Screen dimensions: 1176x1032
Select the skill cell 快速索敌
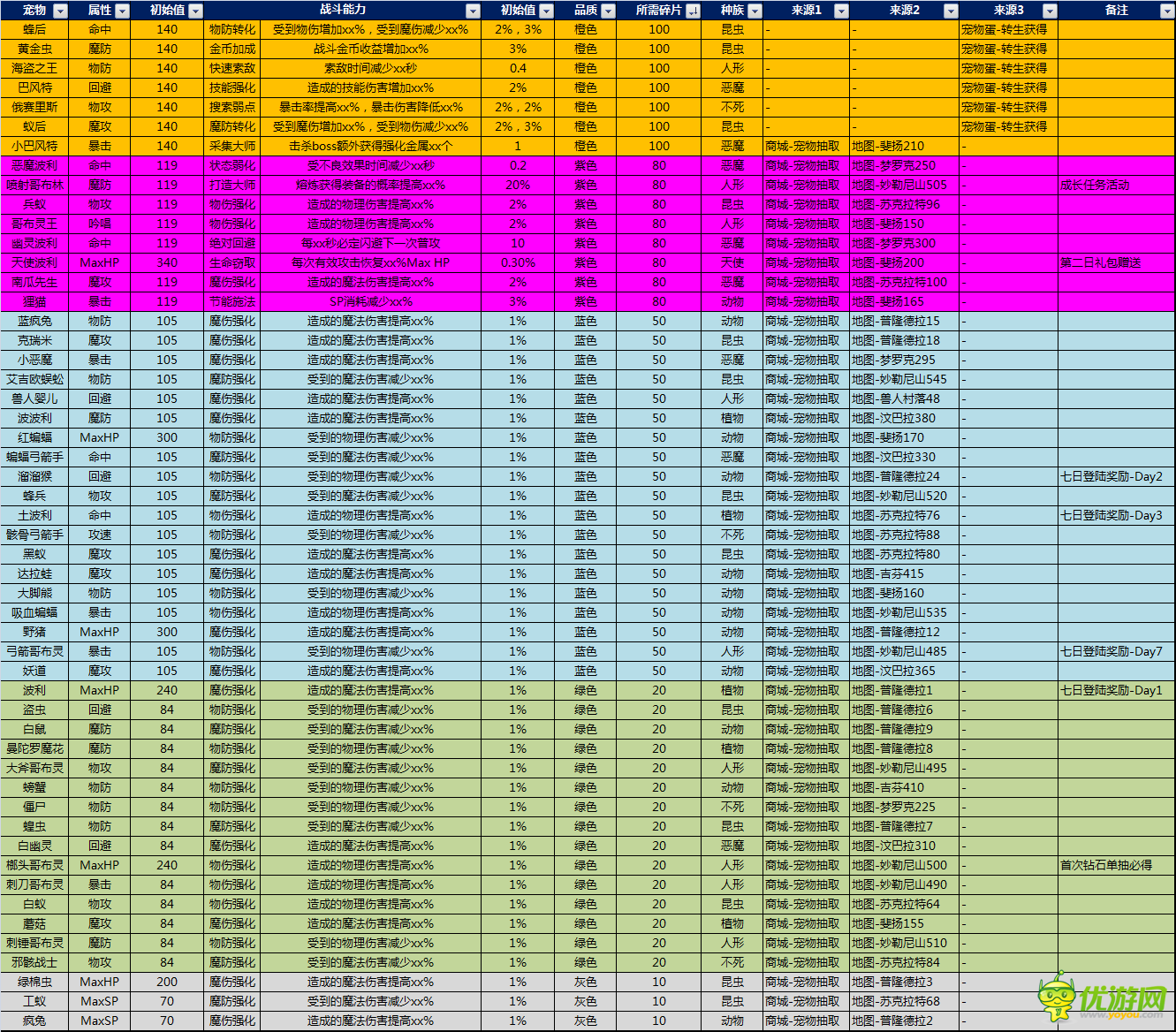pyautogui.click(x=232, y=68)
